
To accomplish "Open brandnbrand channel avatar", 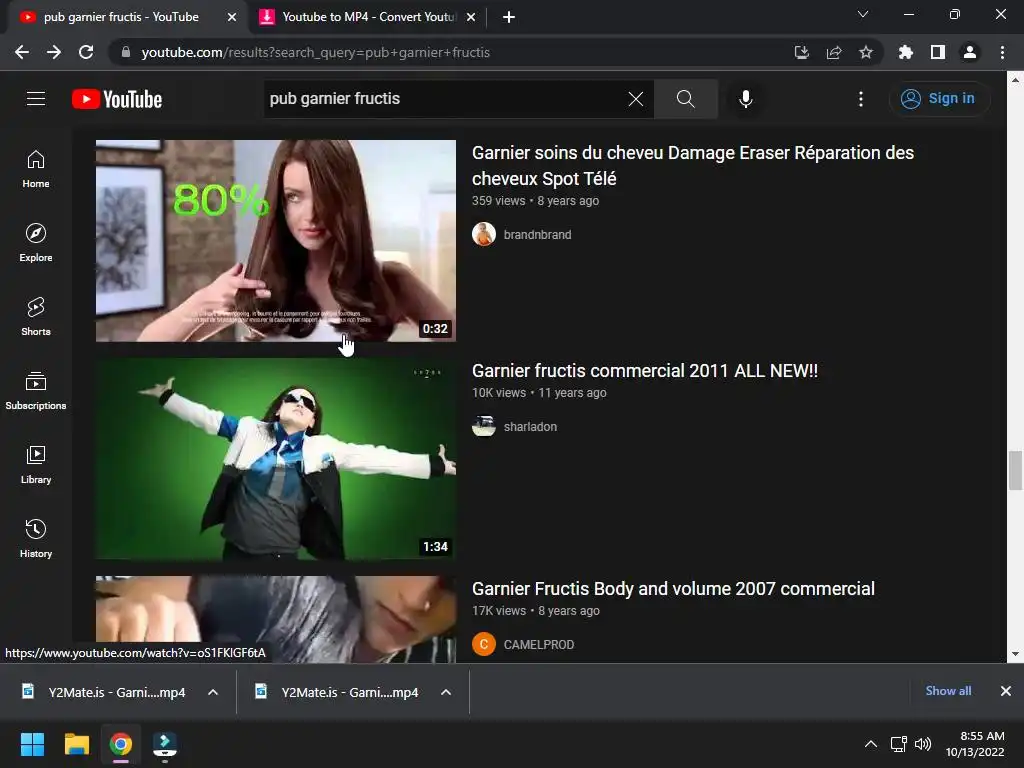I will point(484,234).
